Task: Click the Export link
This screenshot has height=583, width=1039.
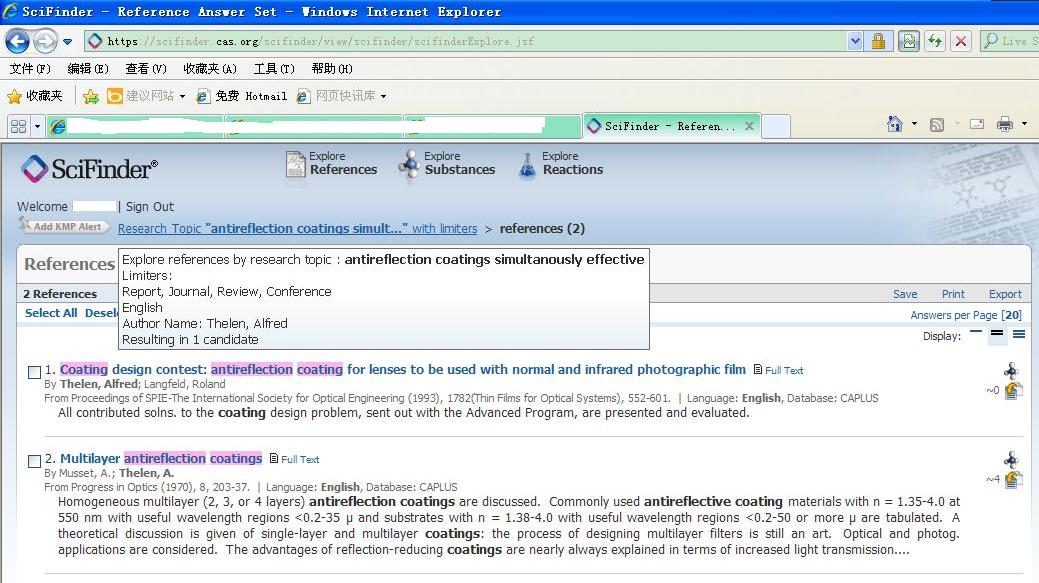Action: (x=1005, y=294)
